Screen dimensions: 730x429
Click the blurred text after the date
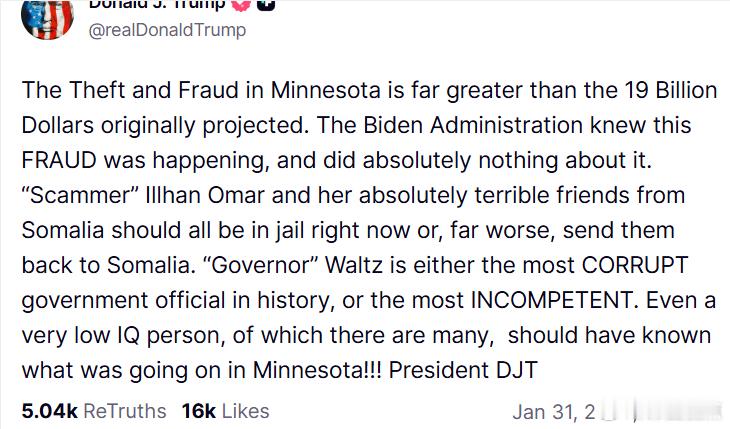pos(652,411)
